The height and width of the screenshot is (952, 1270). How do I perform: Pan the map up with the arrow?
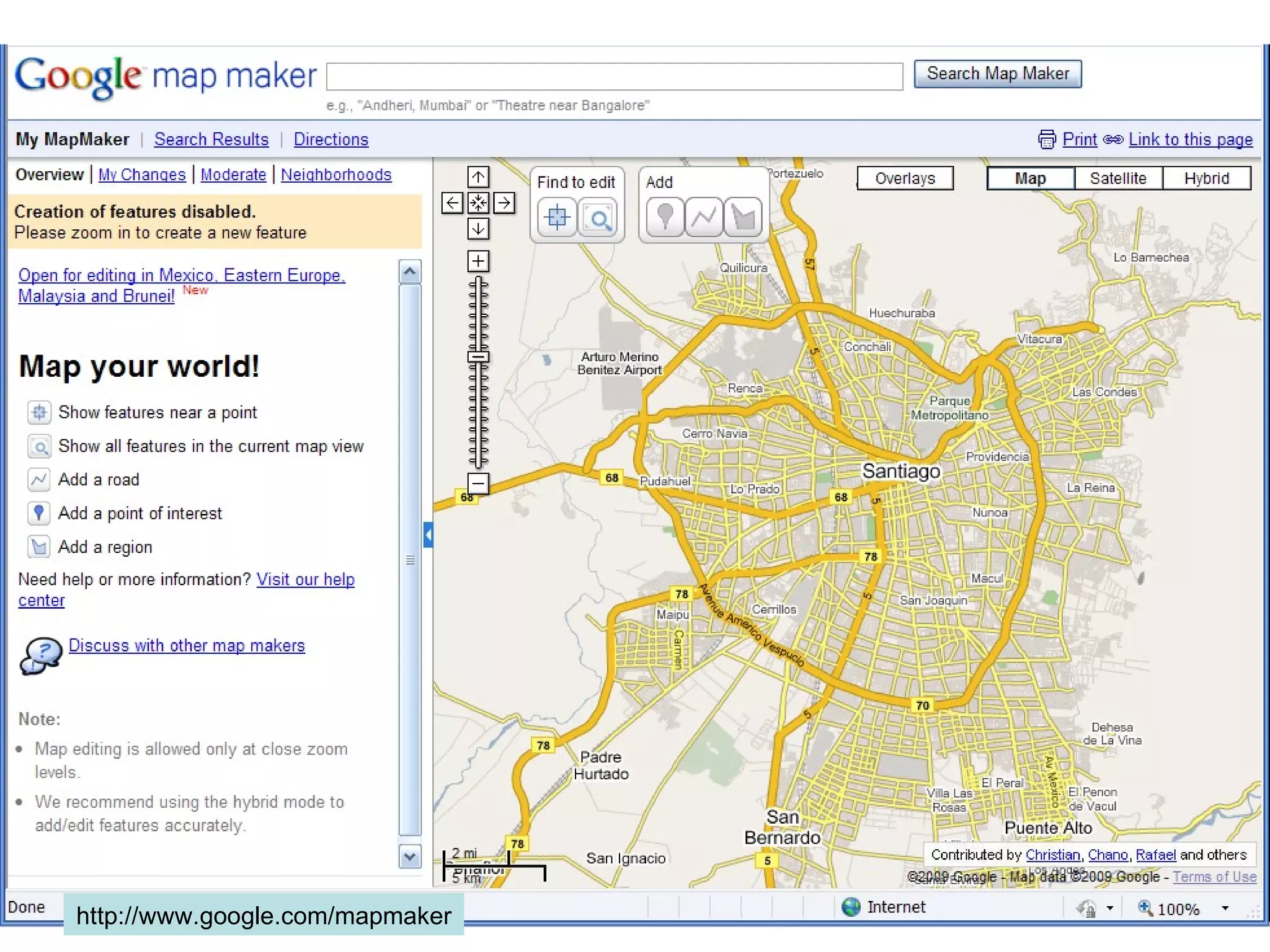[x=477, y=177]
